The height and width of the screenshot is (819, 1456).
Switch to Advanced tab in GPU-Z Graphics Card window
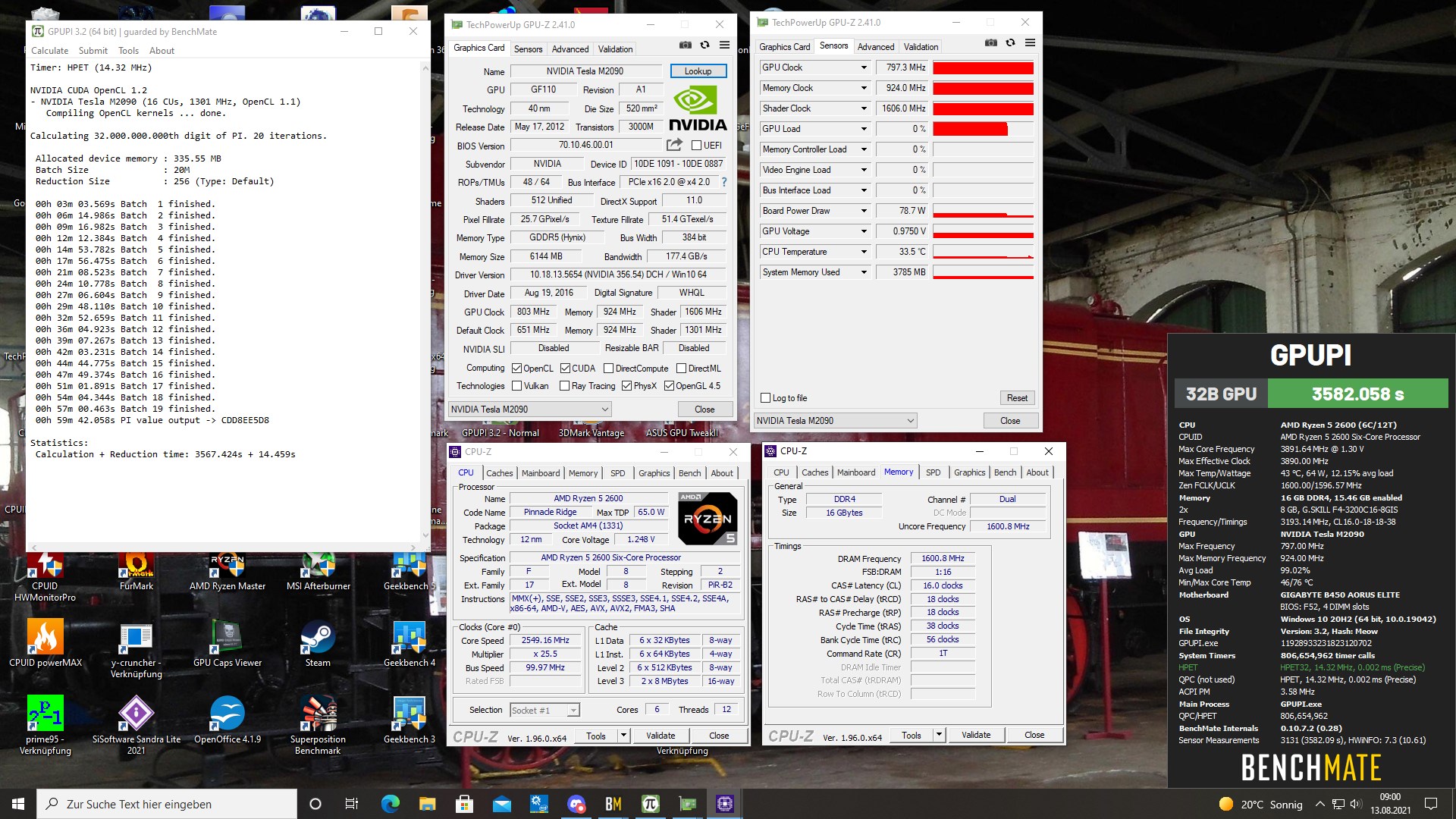(570, 49)
